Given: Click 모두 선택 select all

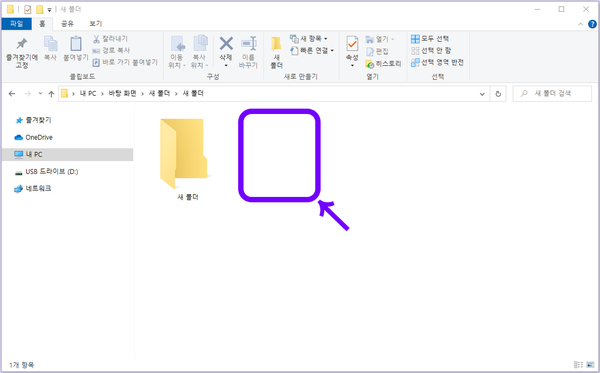Looking at the screenshot, I should point(430,39).
